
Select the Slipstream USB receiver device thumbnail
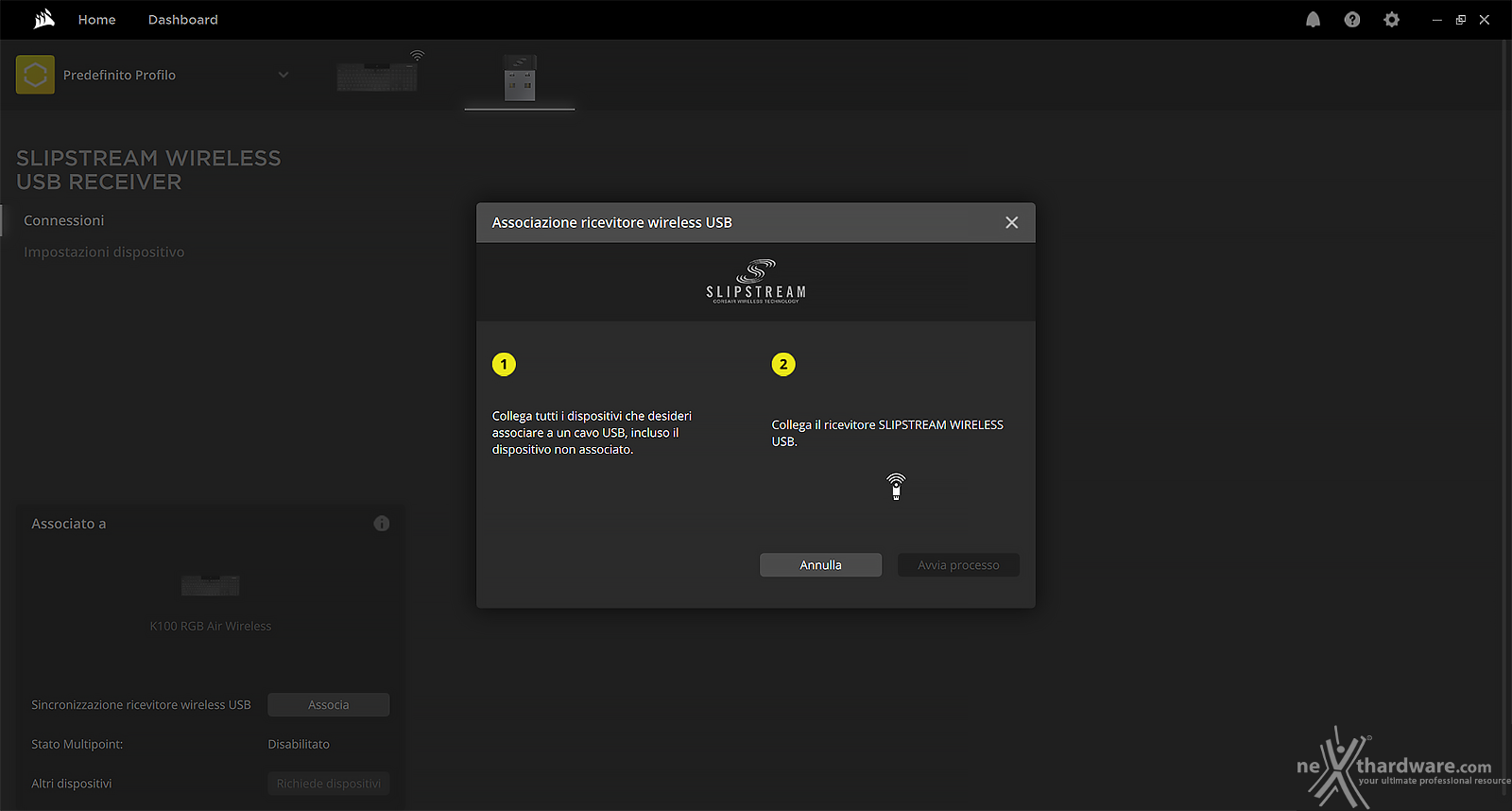[x=520, y=78]
